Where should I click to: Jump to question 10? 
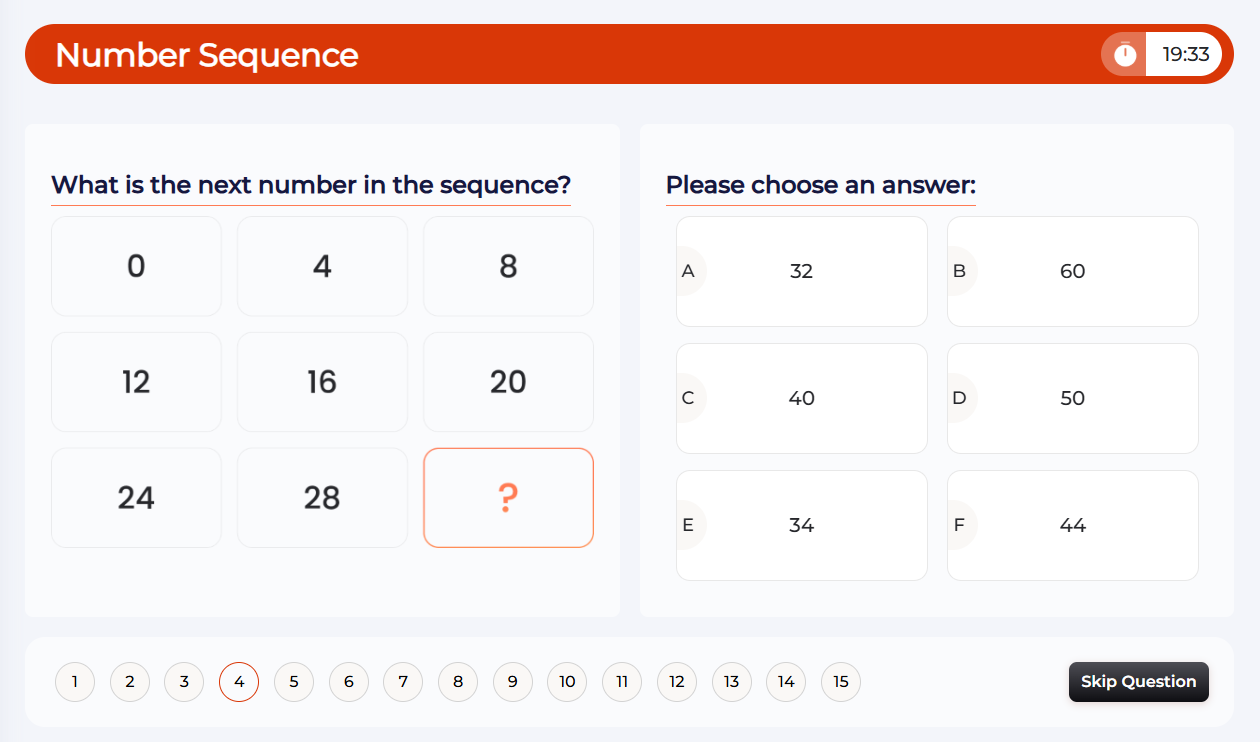click(567, 682)
